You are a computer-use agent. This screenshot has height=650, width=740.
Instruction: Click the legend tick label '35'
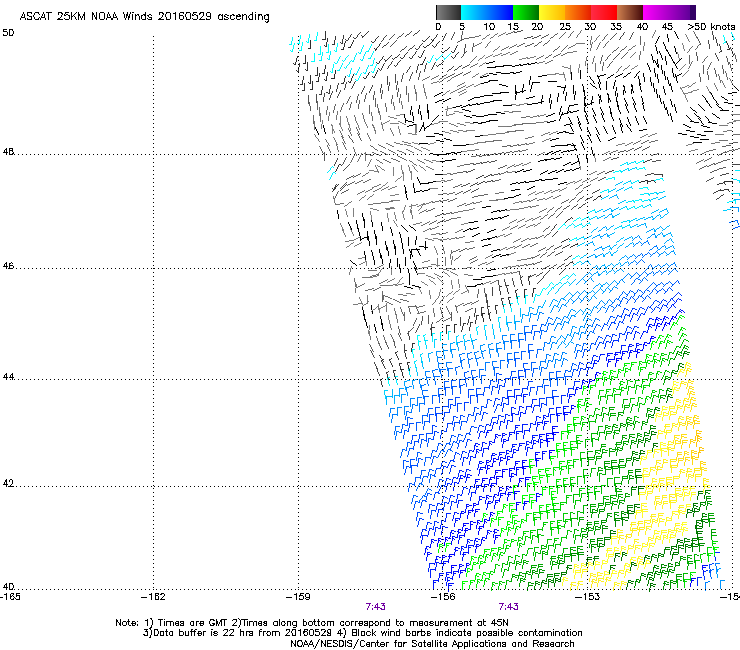(616, 27)
